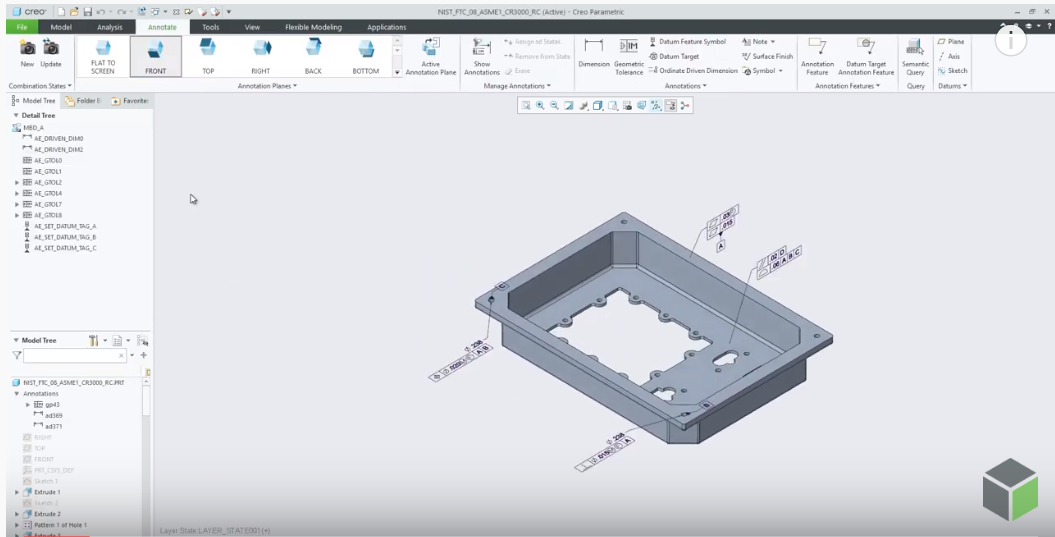Click the Model Tree filter search field
Viewport: 1055px width, 537px height.
[x=71, y=355]
